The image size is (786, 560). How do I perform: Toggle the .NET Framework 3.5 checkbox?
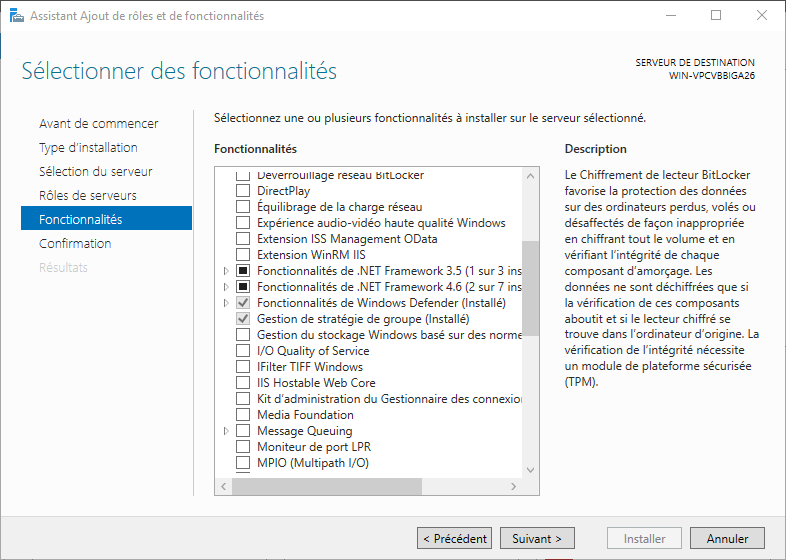coord(243,271)
